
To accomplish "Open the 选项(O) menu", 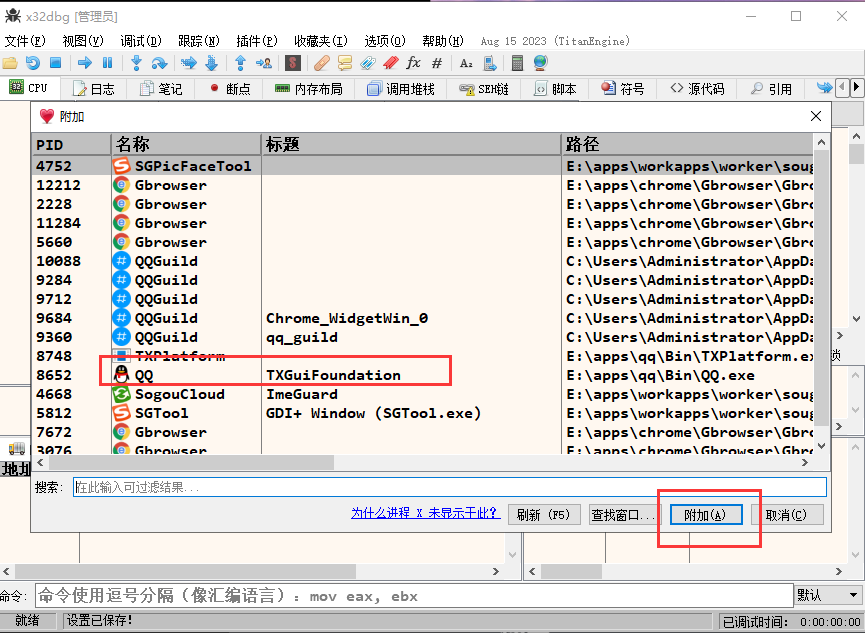I will pyautogui.click(x=385, y=41).
